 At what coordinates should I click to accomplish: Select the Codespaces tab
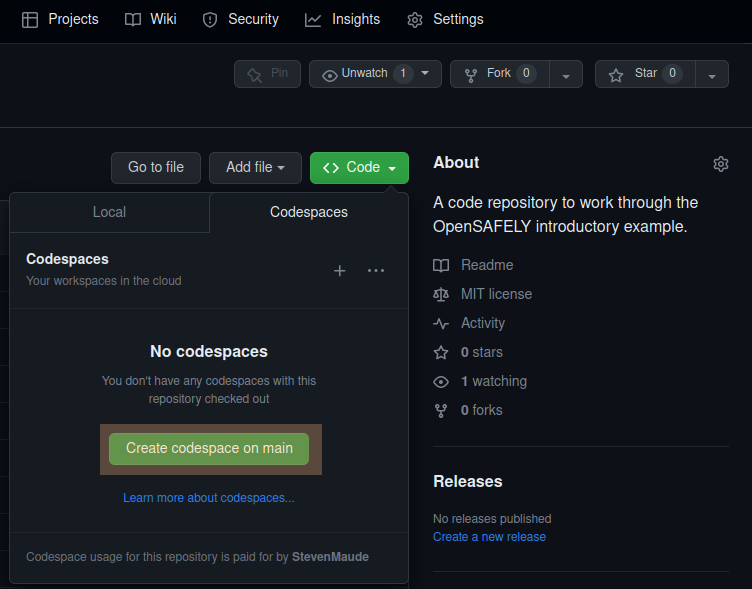click(309, 212)
